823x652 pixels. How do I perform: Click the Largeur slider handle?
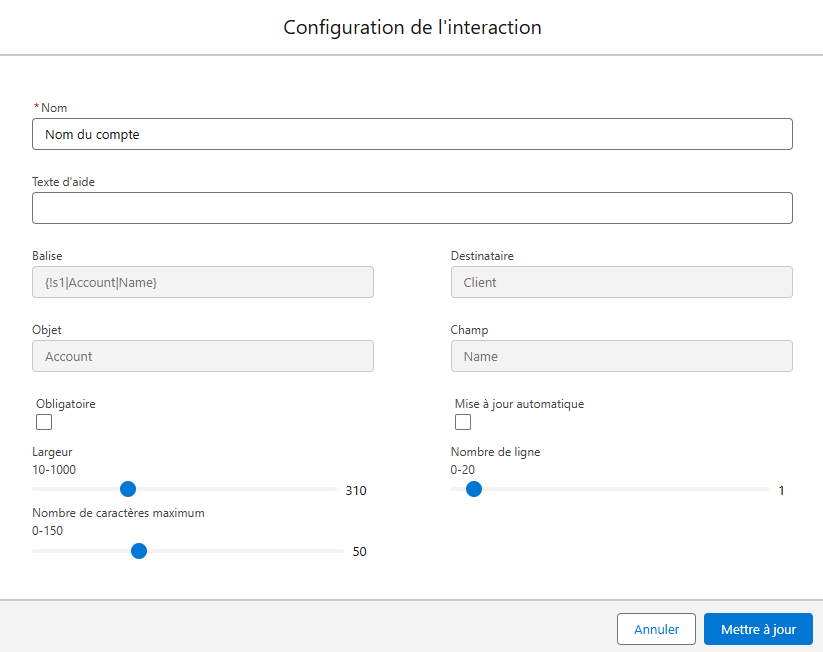pyautogui.click(x=128, y=489)
